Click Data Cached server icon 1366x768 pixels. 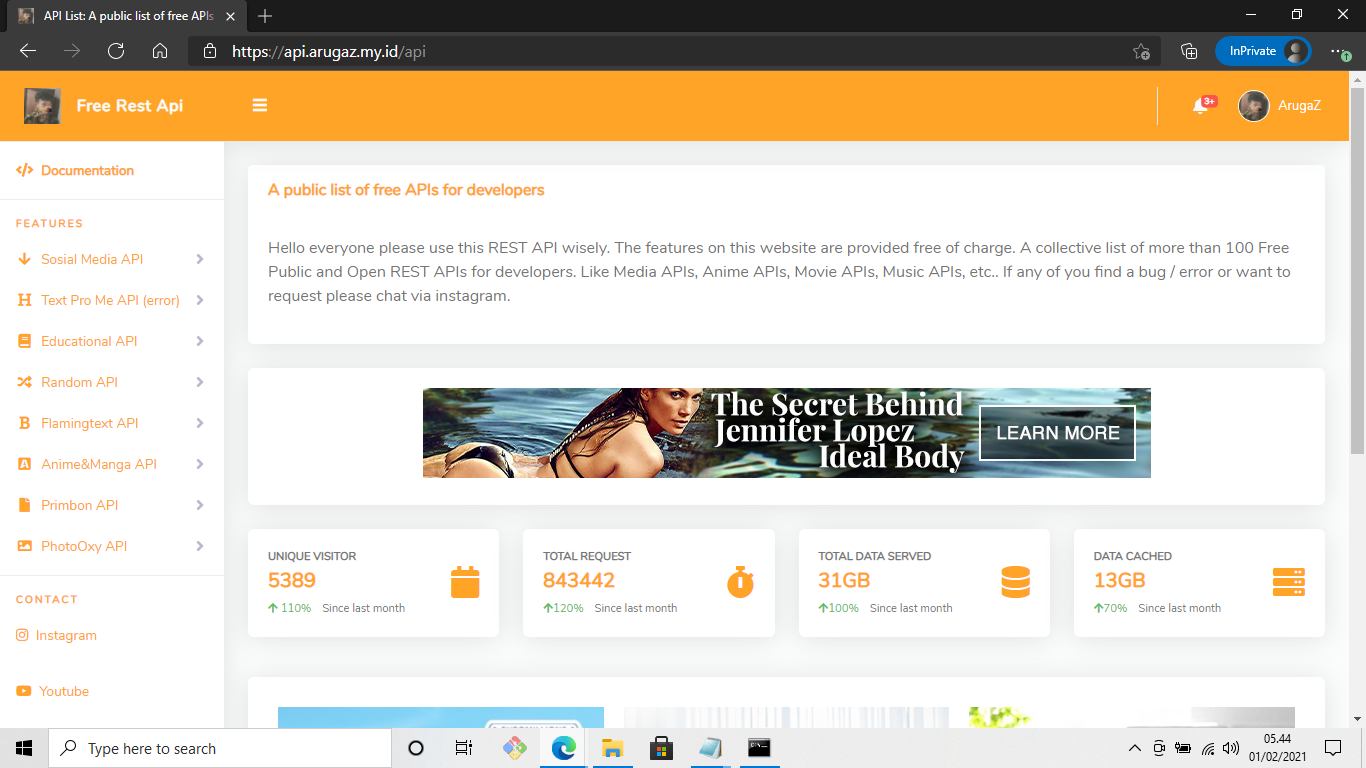point(1289,582)
